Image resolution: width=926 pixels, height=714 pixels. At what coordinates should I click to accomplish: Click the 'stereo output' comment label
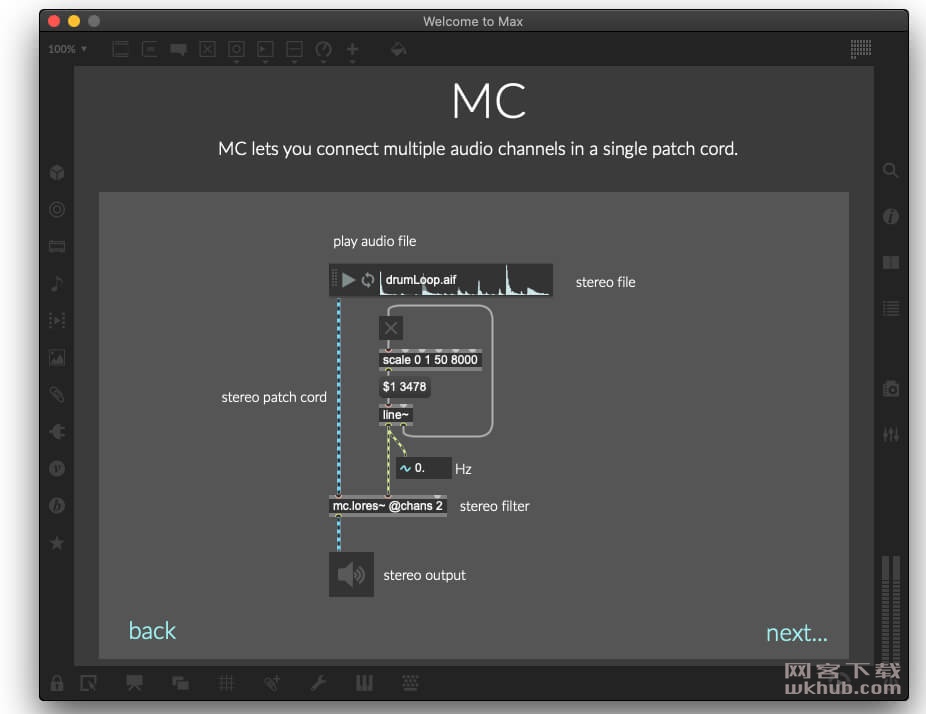[x=424, y=575]
